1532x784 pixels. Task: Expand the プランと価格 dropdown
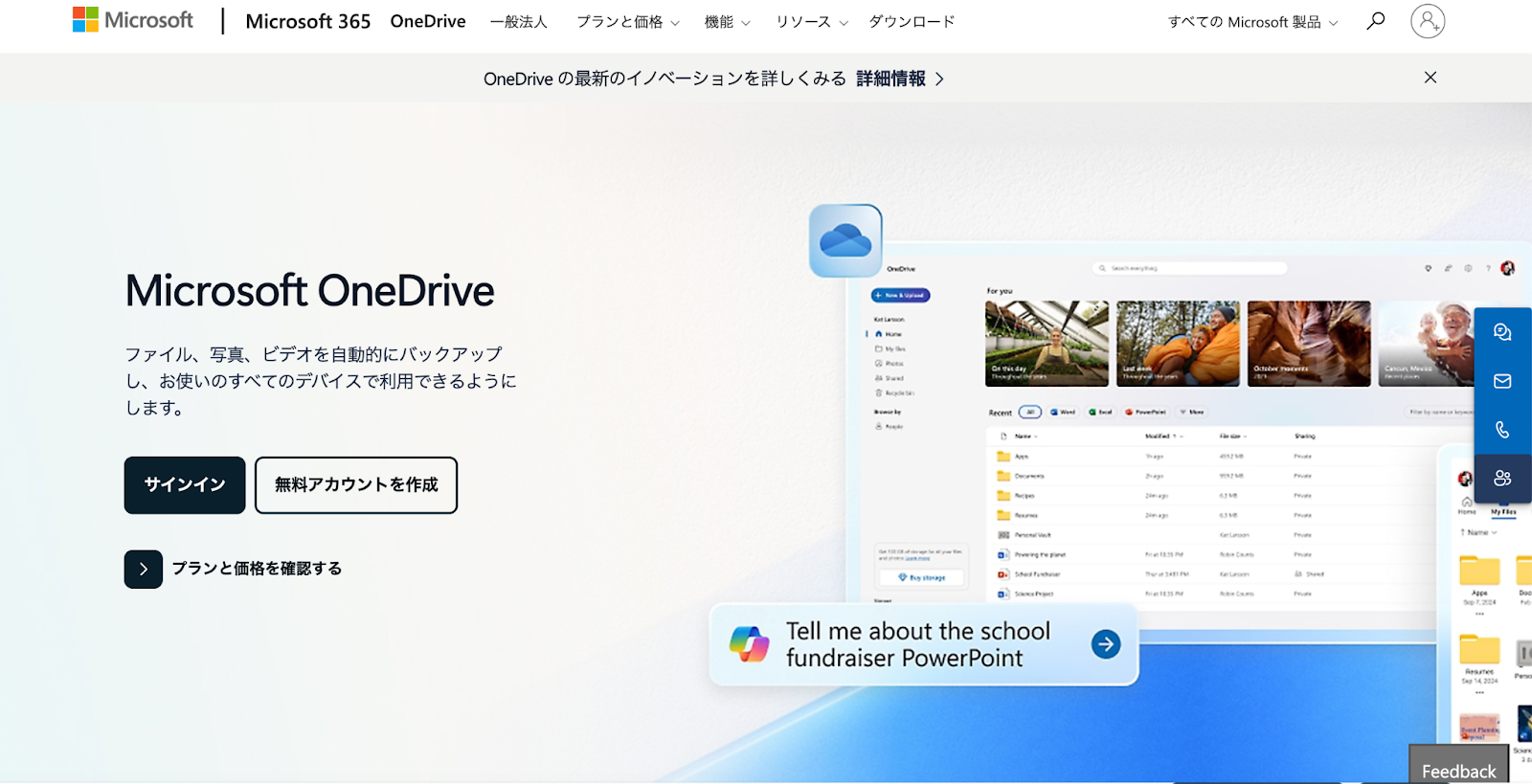(628, 22)
